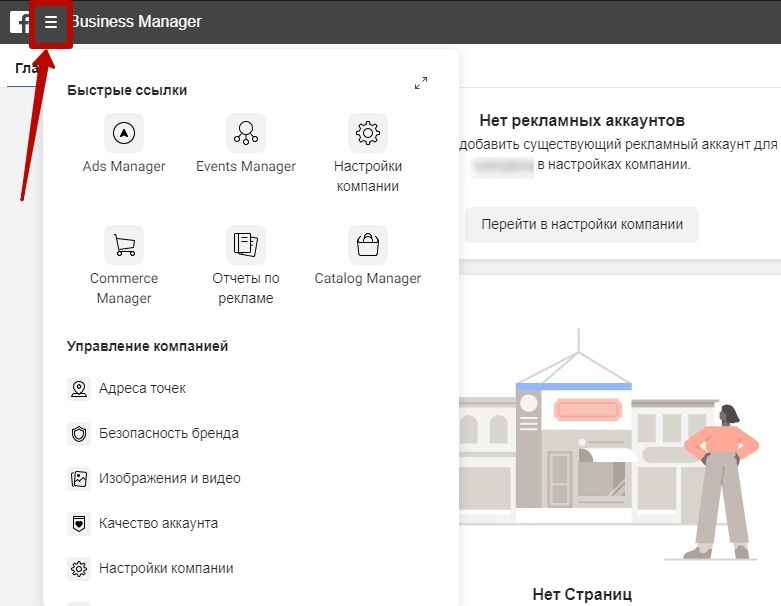Image resolution: width=781 pixels, height=606 pixels.
Task: Click the Commerce Manager label
Action: [x=124, y=288]
